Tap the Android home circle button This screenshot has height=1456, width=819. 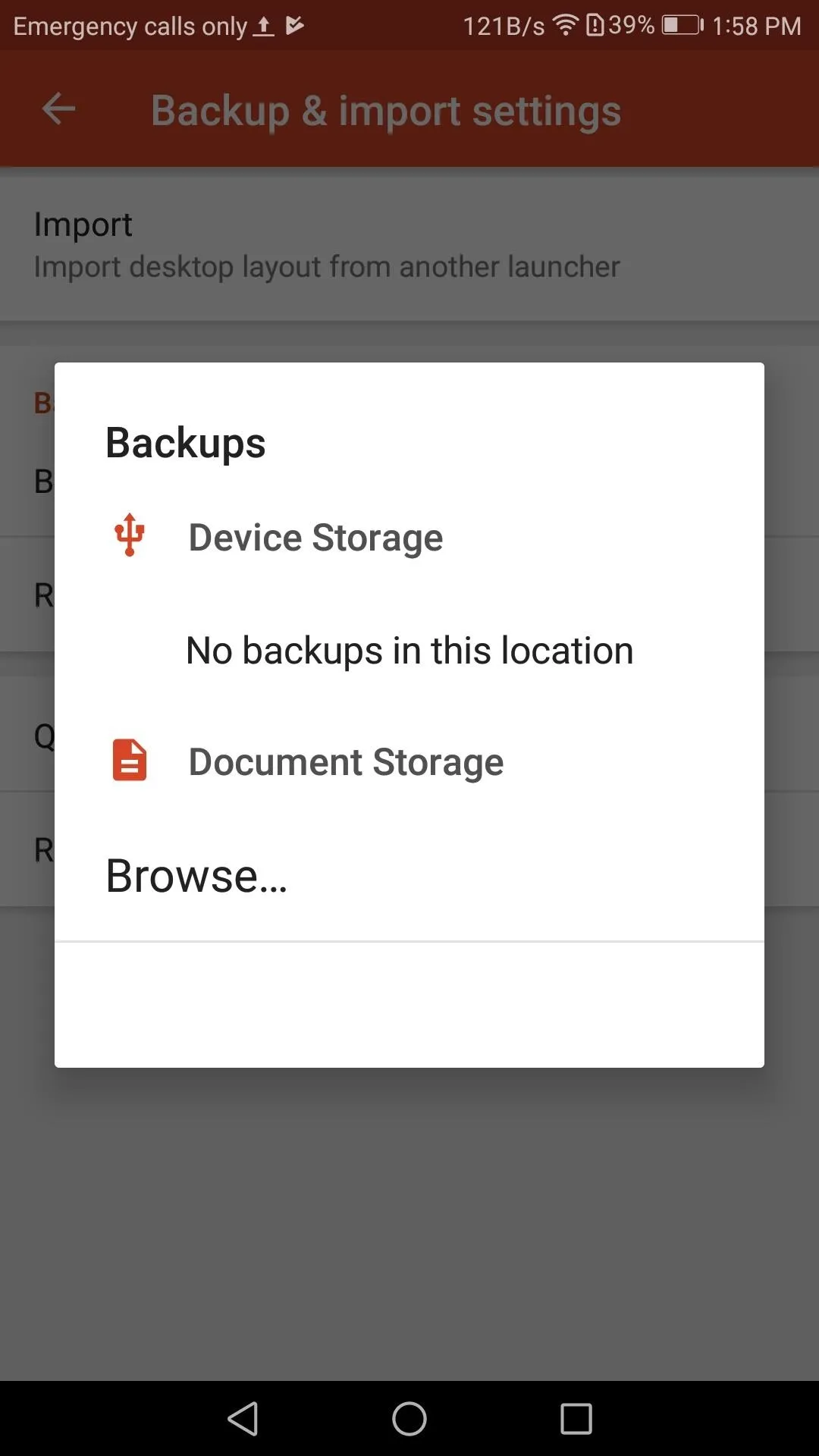(409, 1418)
